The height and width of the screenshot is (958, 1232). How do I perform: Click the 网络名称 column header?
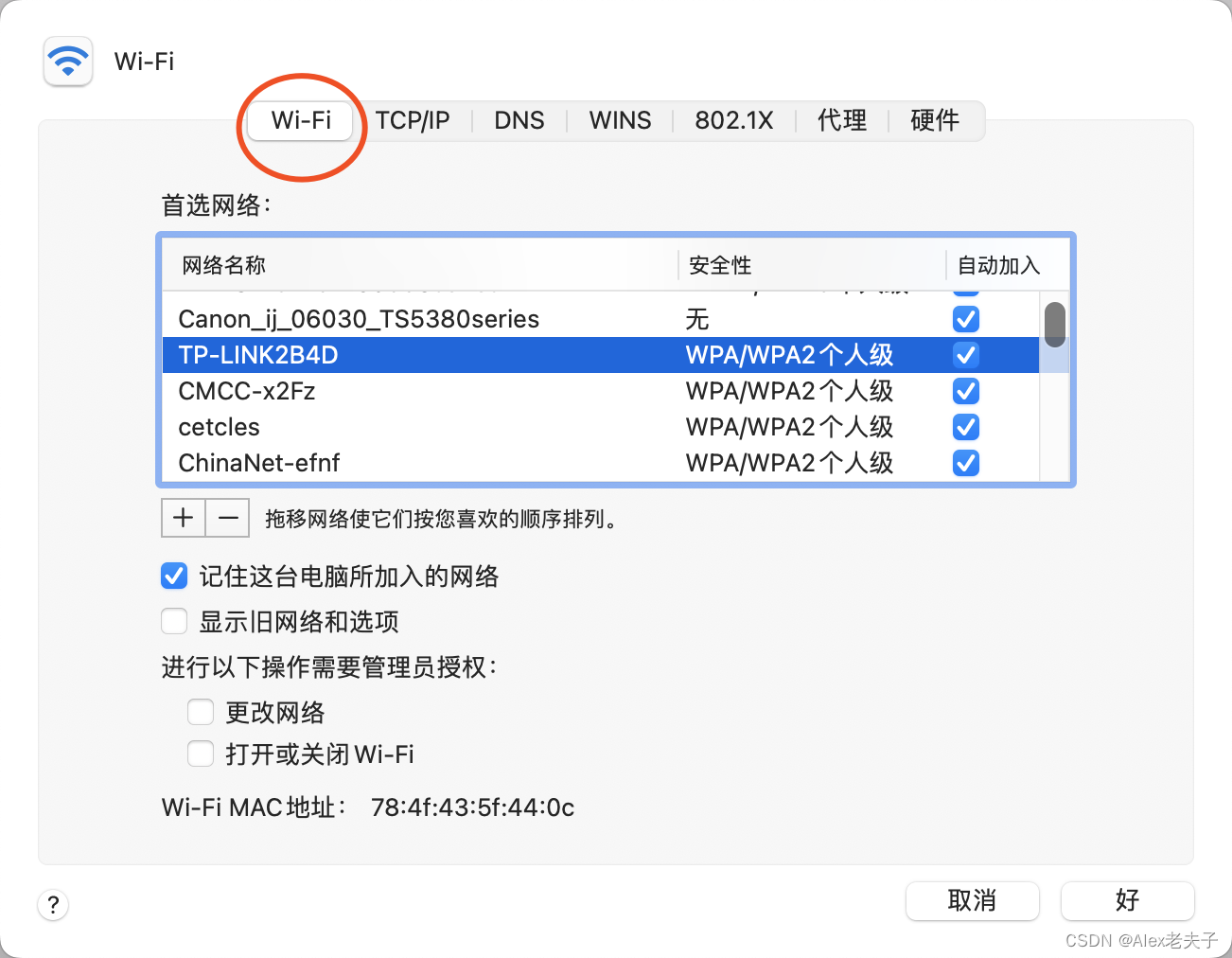tap(420, 265)
